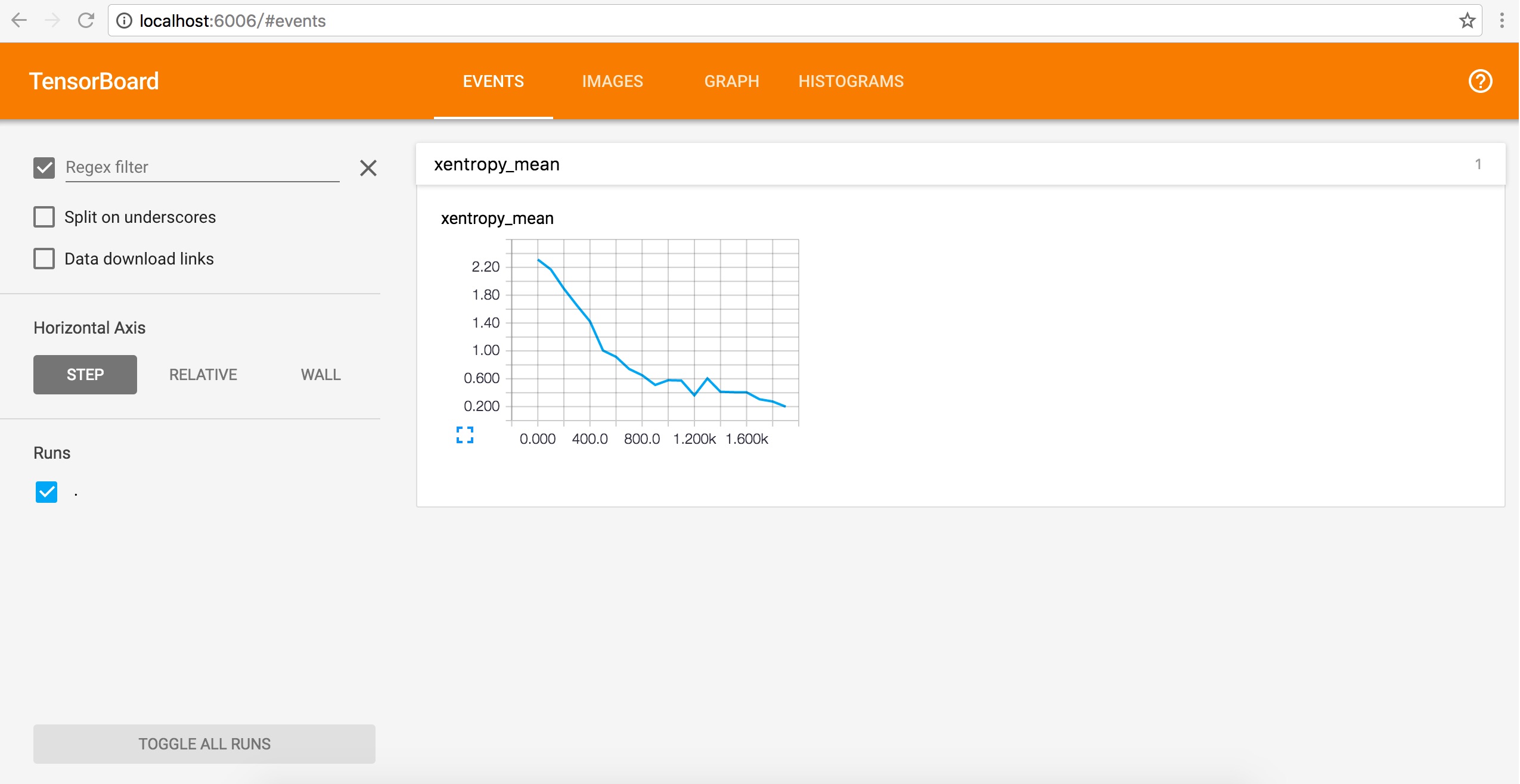The width and height of the screenshot is (1520, 784).
Task: Enable Data download links checkbox
Action: [x=44, y=259]
